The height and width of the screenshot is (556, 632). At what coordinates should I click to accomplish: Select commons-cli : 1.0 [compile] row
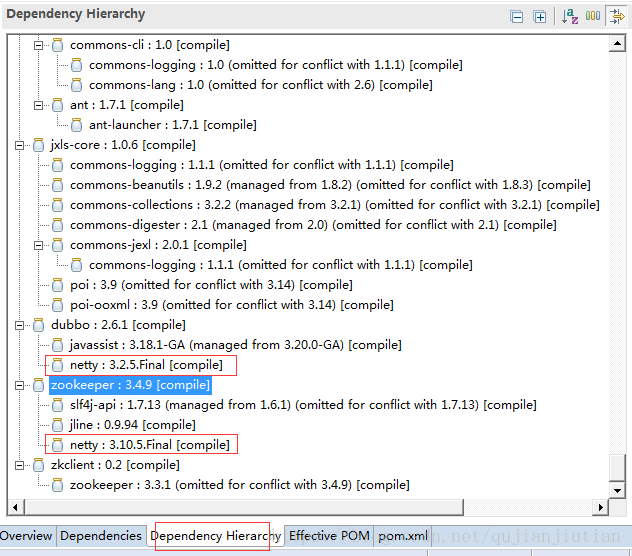point(150,45)
